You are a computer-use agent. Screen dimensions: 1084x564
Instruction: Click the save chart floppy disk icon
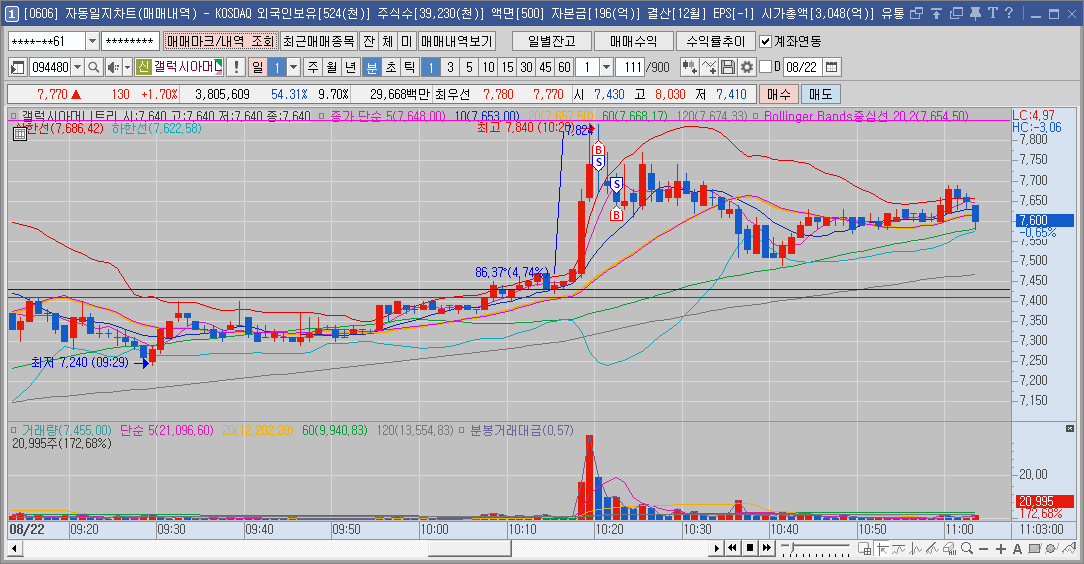tap(727, 67)
